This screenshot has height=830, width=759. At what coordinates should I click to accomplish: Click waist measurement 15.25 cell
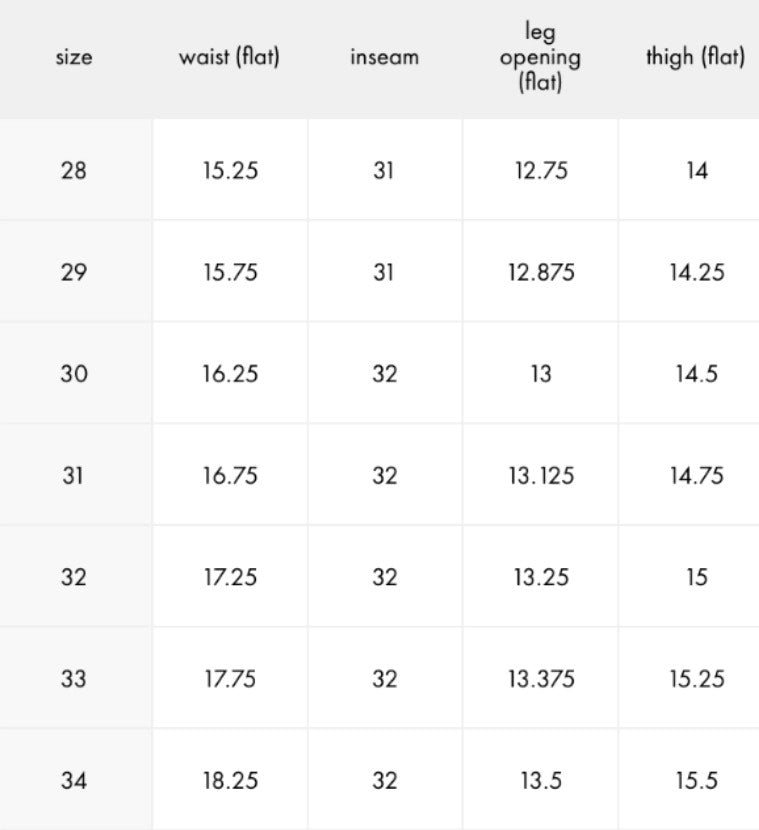point(230,171)
